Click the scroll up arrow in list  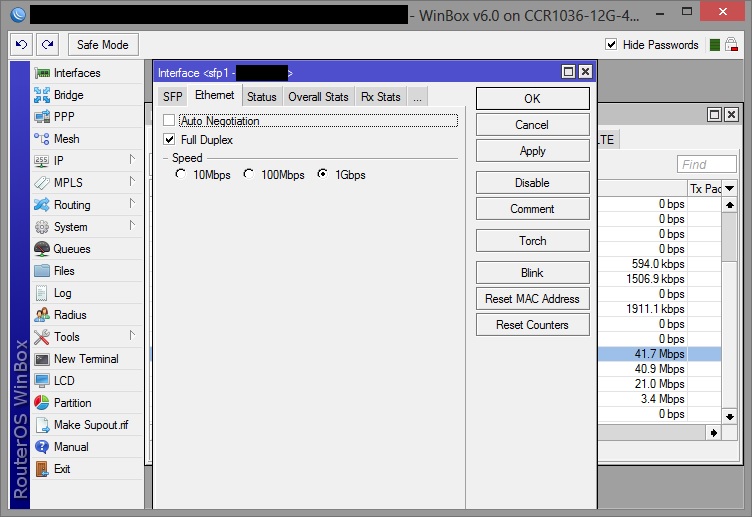[729, 205]
